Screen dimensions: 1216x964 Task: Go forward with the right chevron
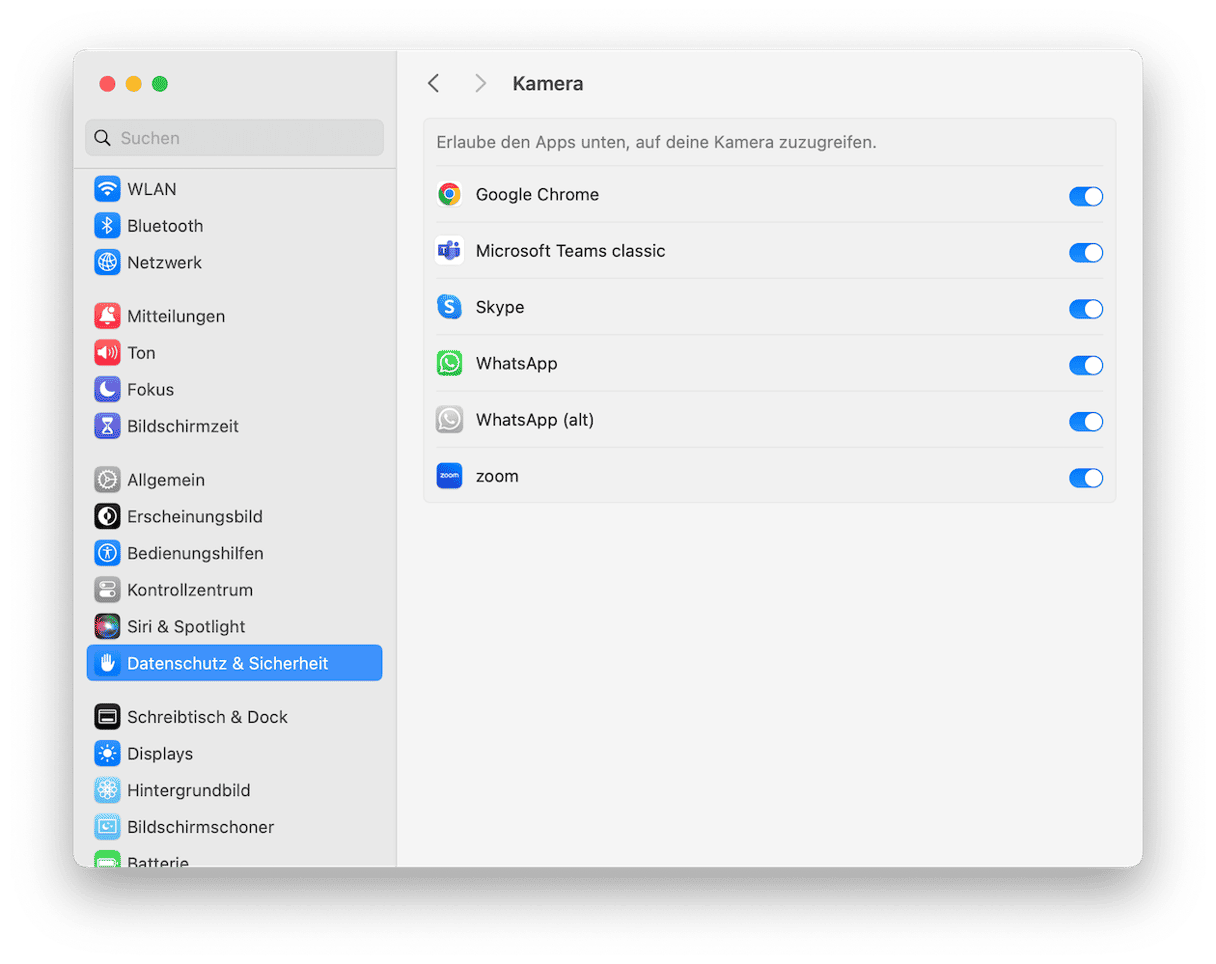click(x=480, y=83)
